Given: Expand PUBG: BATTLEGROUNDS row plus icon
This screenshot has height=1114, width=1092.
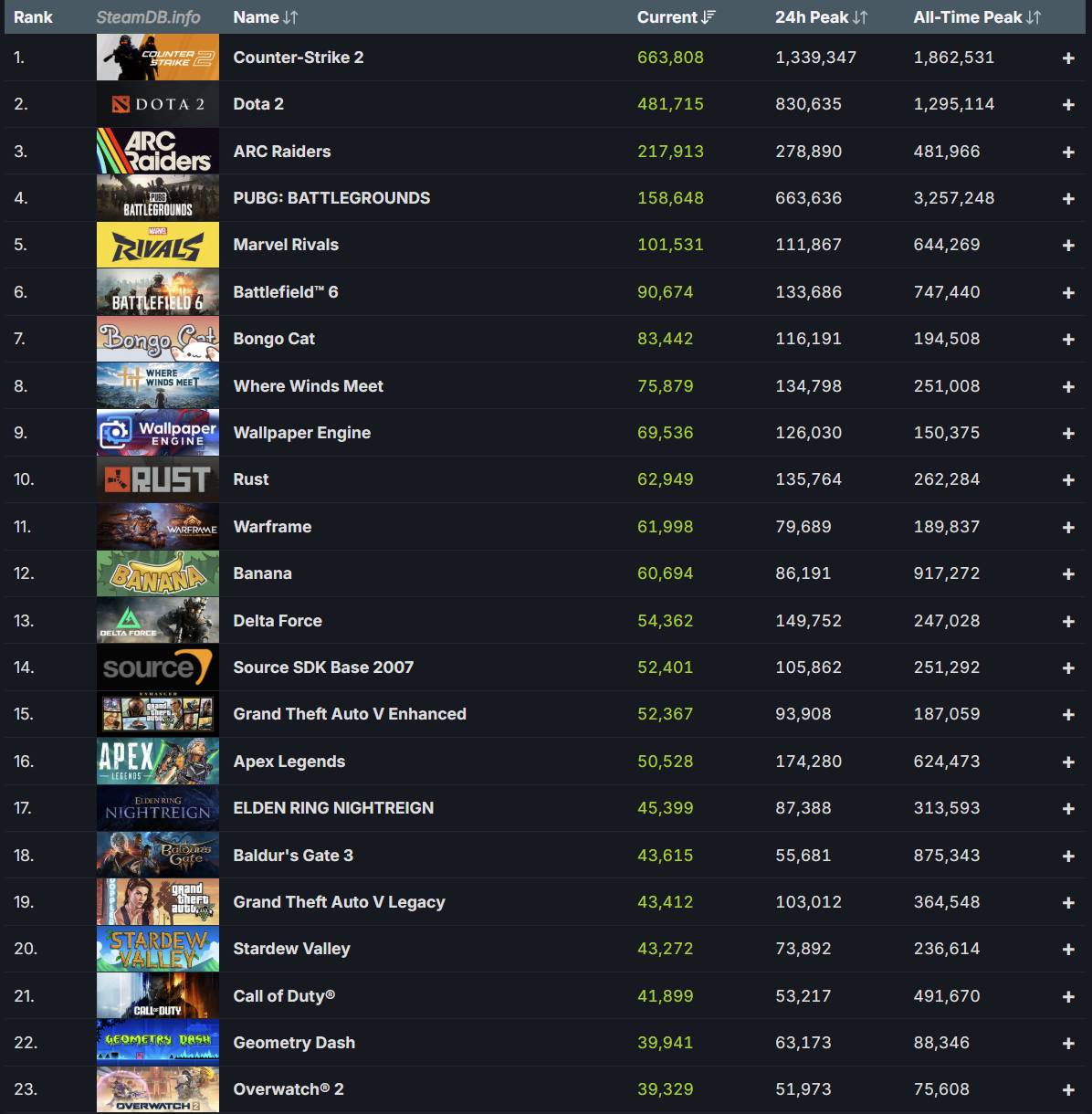Looking at the screenshot, I should pos(1068,199).
